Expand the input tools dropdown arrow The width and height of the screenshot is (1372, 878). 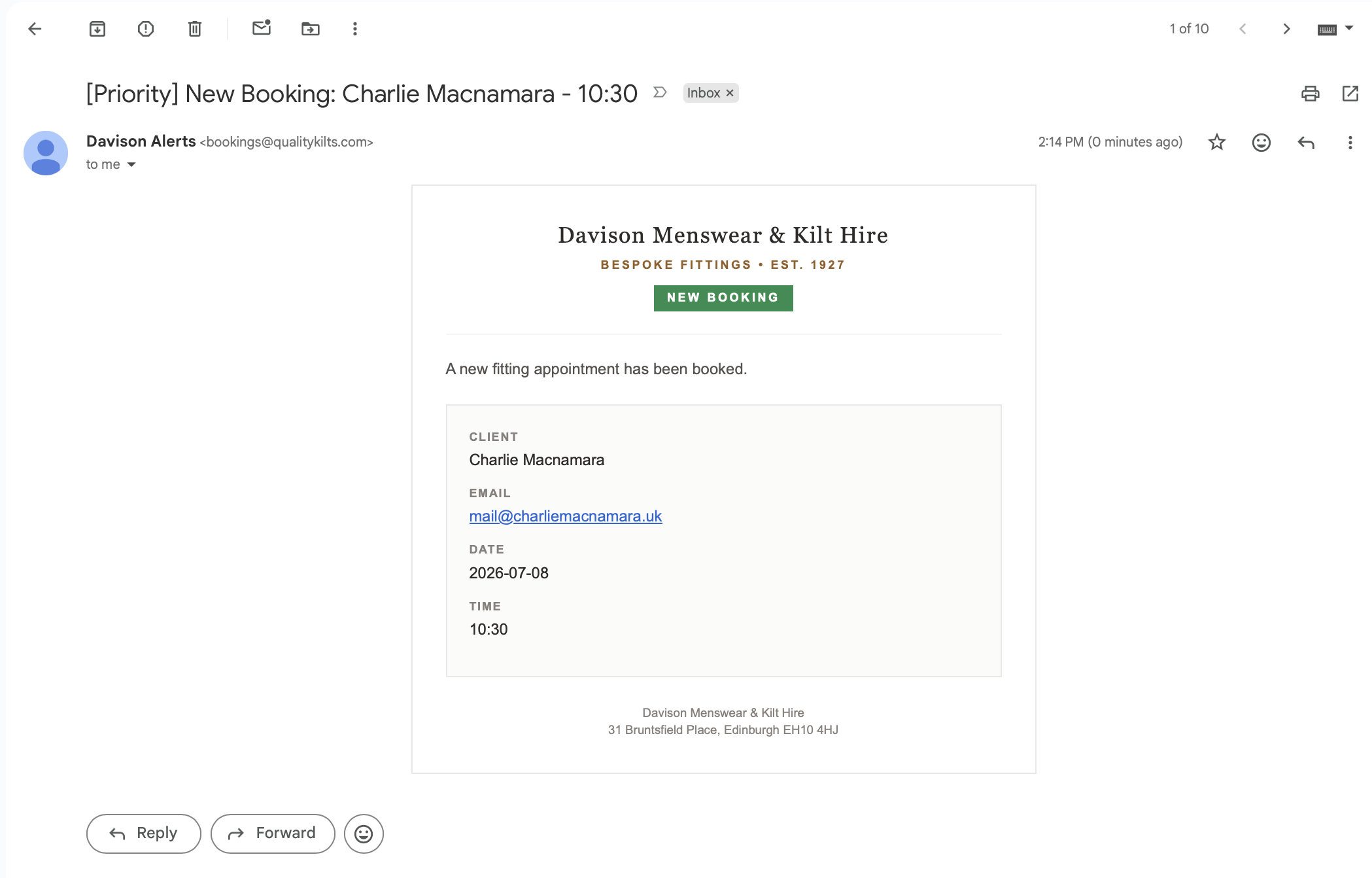point(1349,28)
